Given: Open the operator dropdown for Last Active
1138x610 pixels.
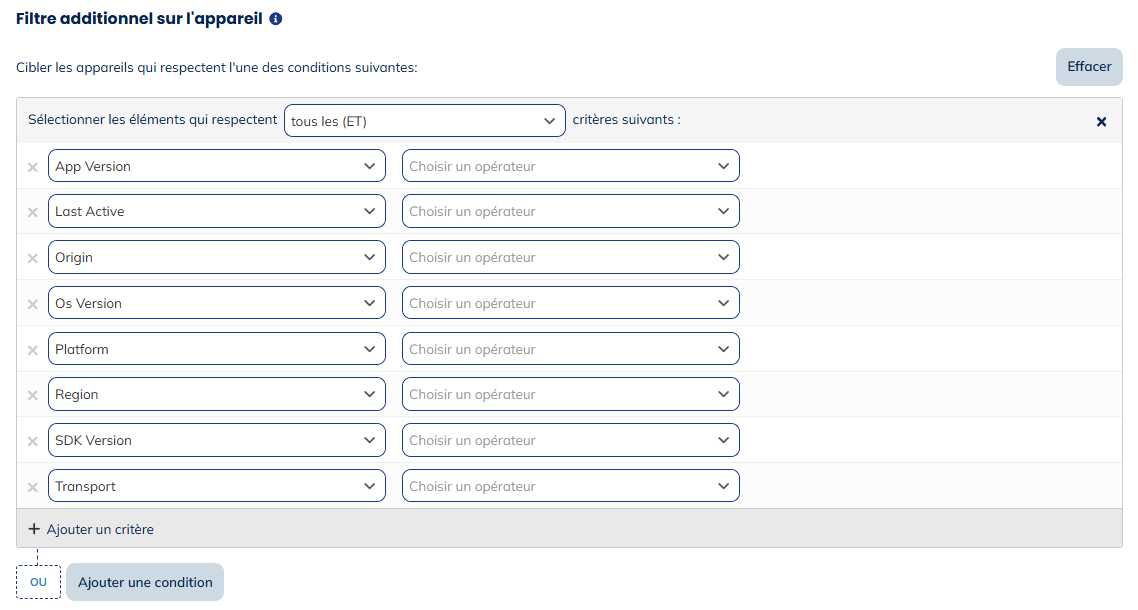Looking at the screenshot, I should pos(570,211).
